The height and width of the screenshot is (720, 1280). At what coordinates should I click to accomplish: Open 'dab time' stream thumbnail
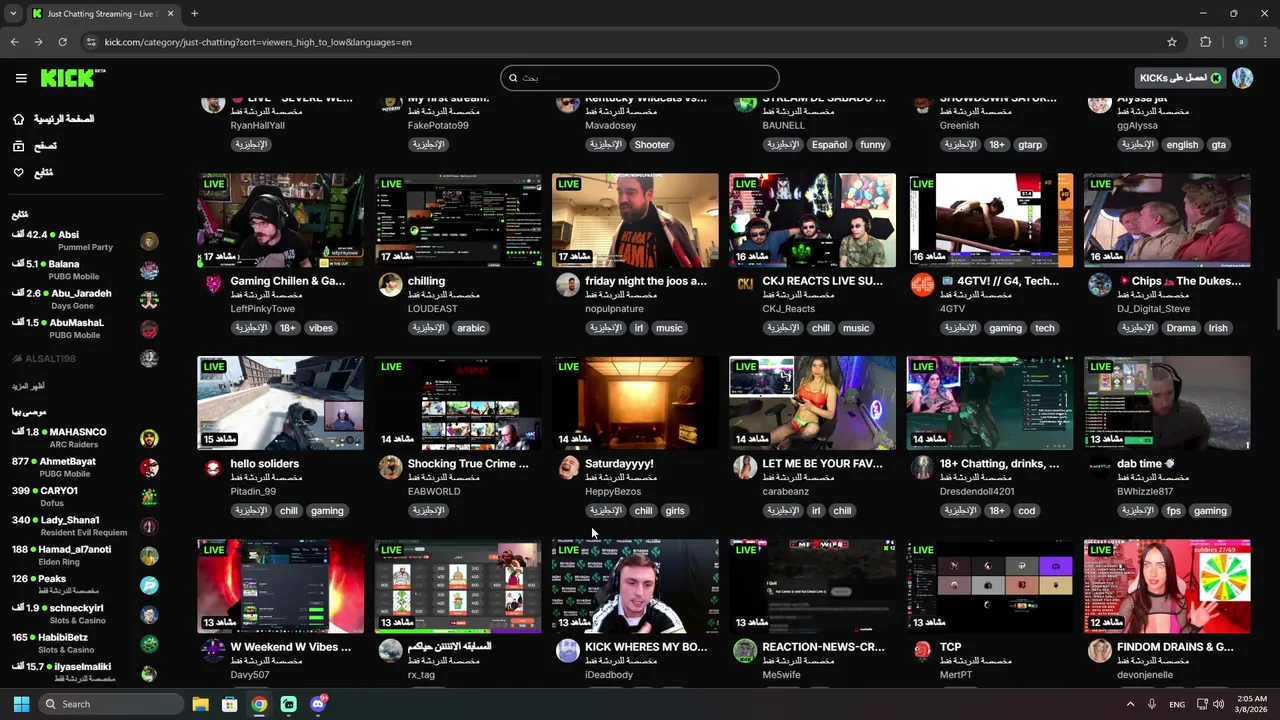pos(1167,403)
